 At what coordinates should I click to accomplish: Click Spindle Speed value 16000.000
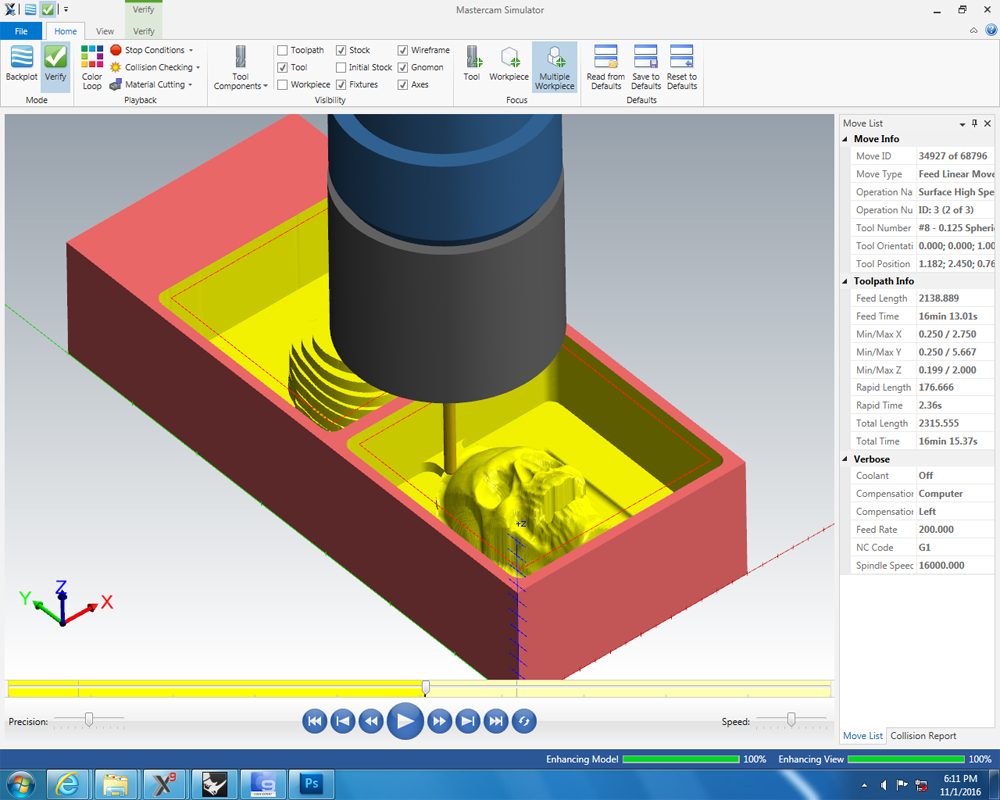[941, 565]
